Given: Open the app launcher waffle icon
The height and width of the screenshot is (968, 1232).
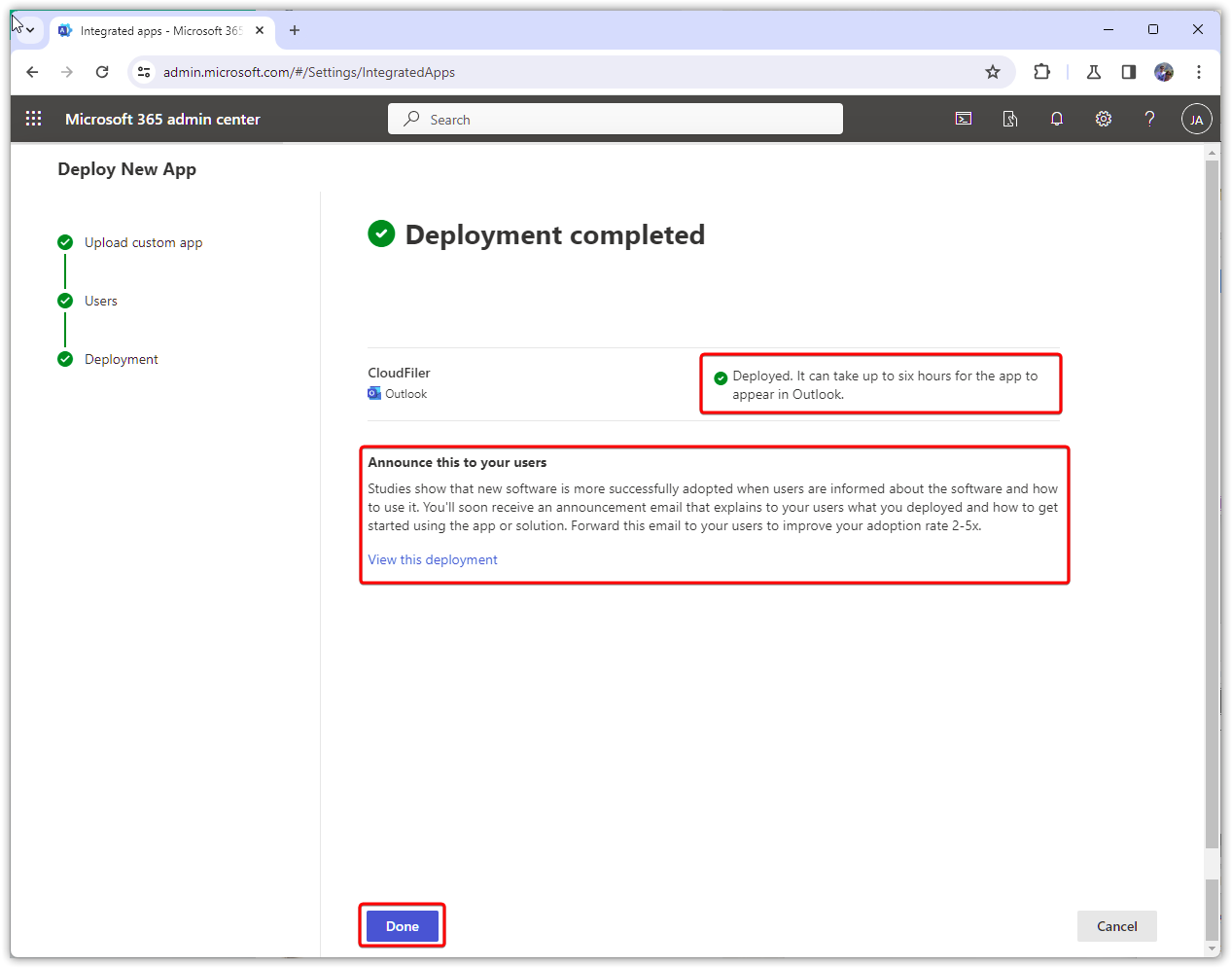Looking at the screenshot, I should tap(33, 119).
